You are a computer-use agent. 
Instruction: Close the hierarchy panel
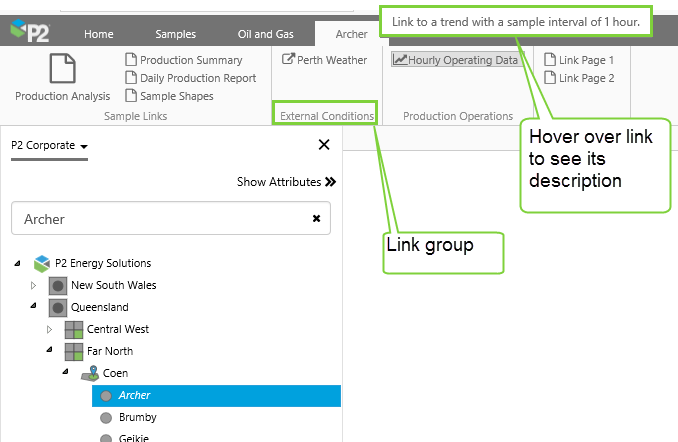[x=323, y=145]
